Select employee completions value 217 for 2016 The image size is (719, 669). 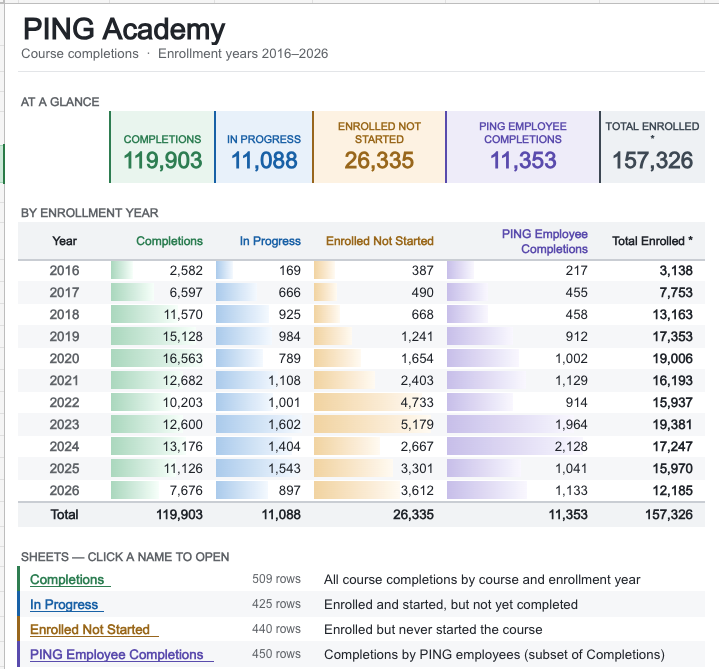point(576,271)
